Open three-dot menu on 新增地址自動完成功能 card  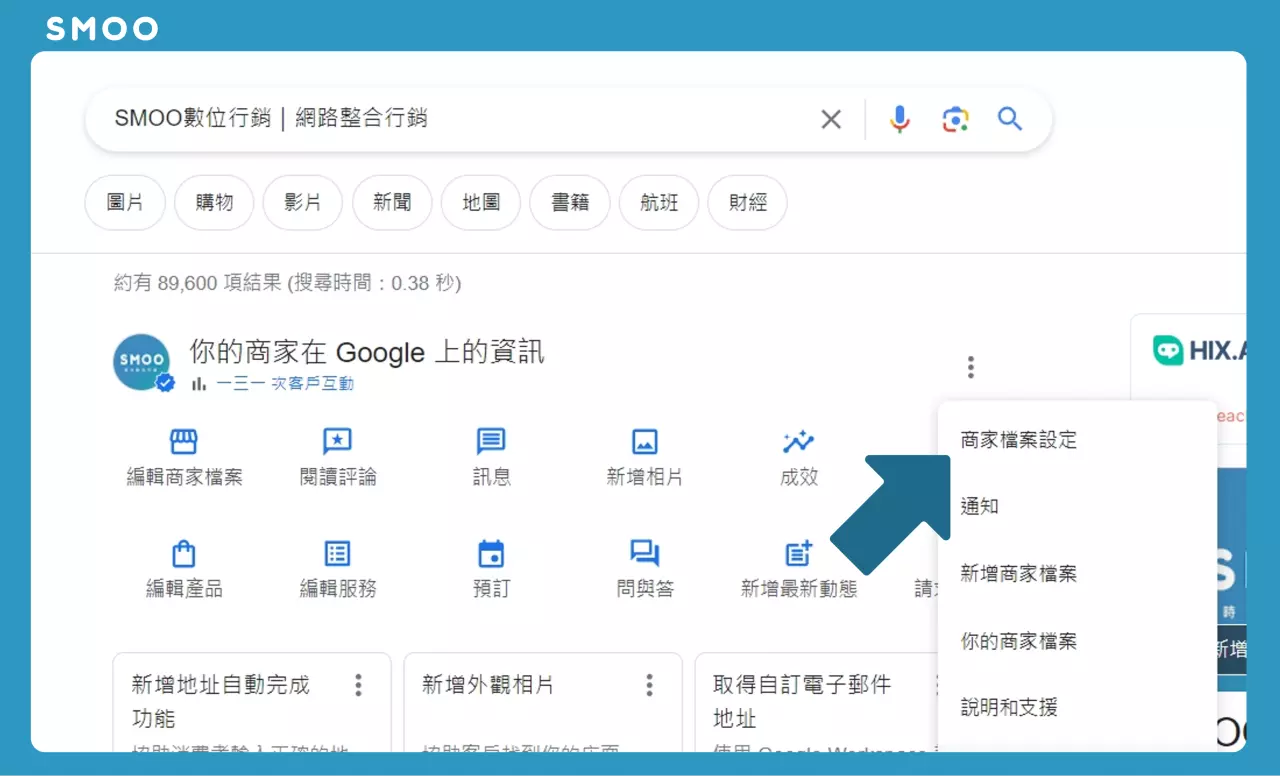[358, 685]
